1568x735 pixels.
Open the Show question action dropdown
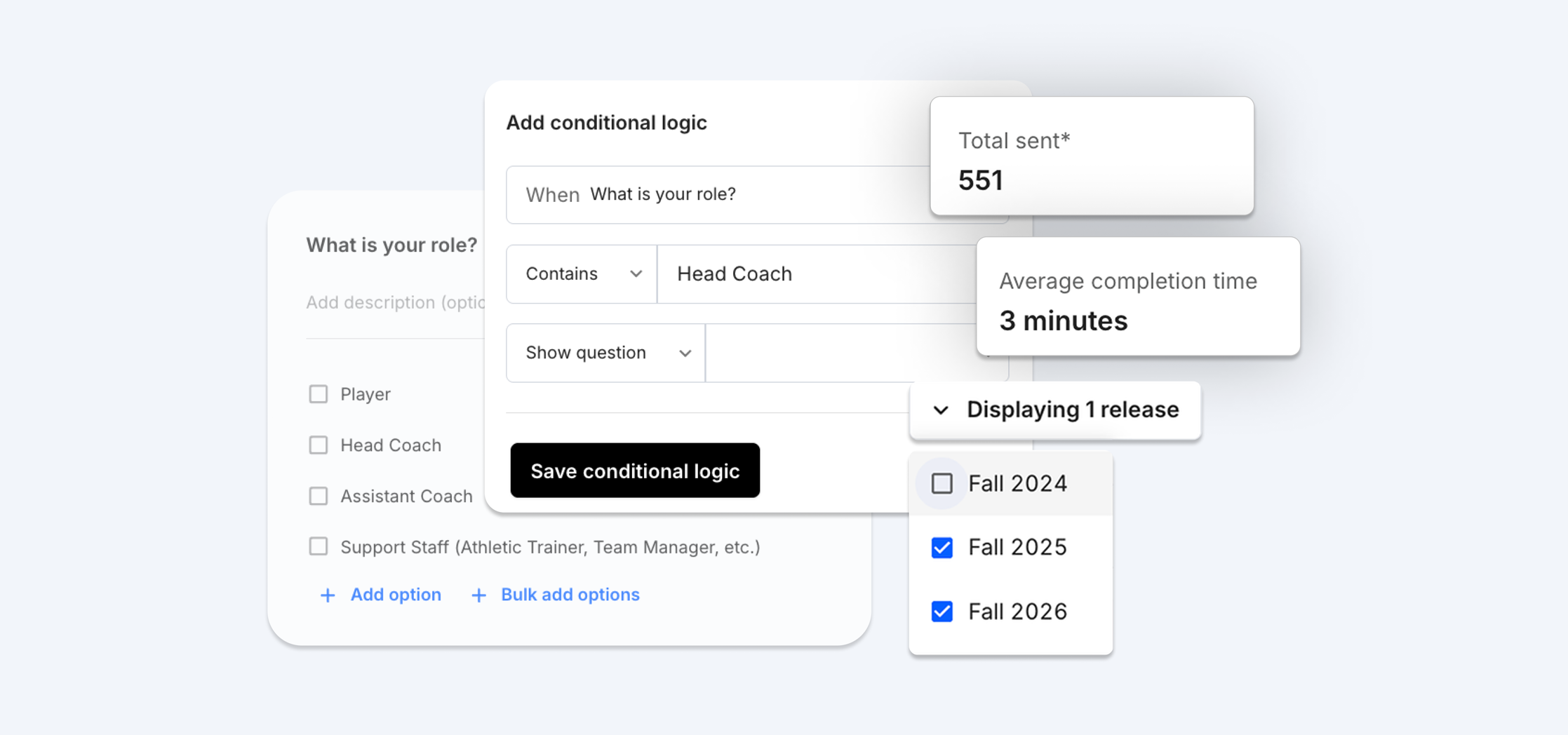(x=605, y=353)
